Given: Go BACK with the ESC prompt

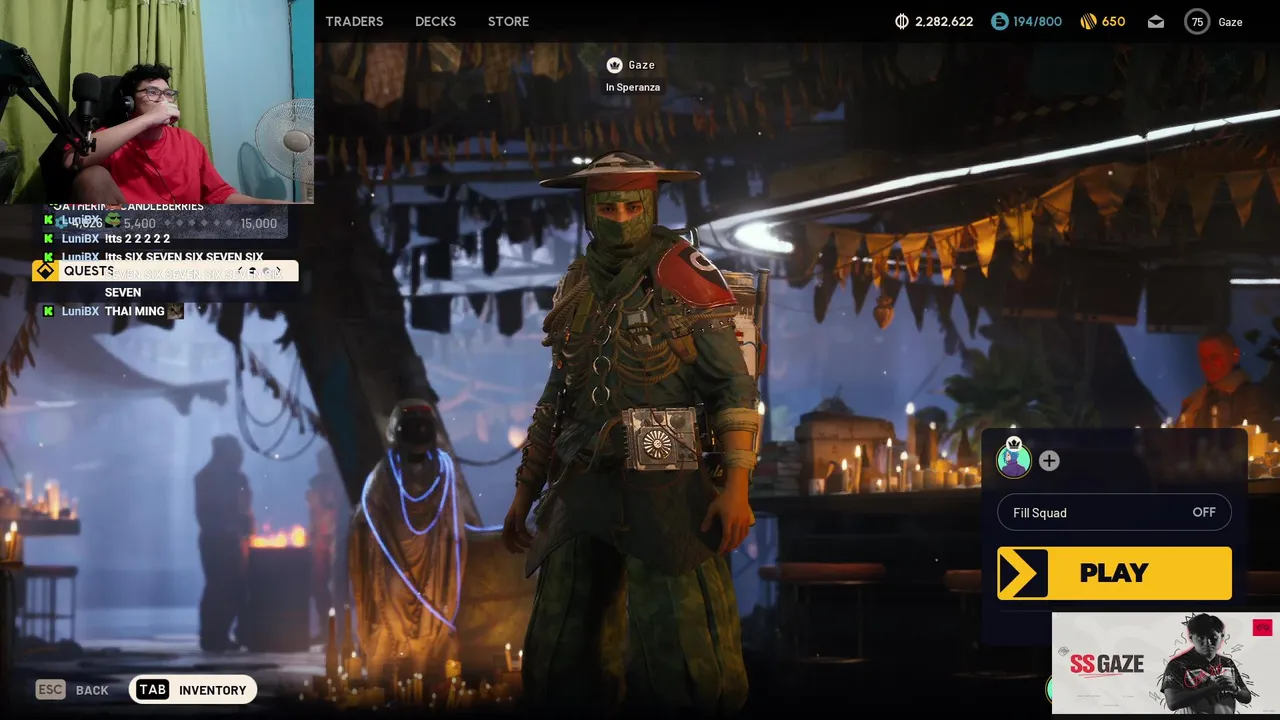Looking at the screenshot, I should 72,690.
